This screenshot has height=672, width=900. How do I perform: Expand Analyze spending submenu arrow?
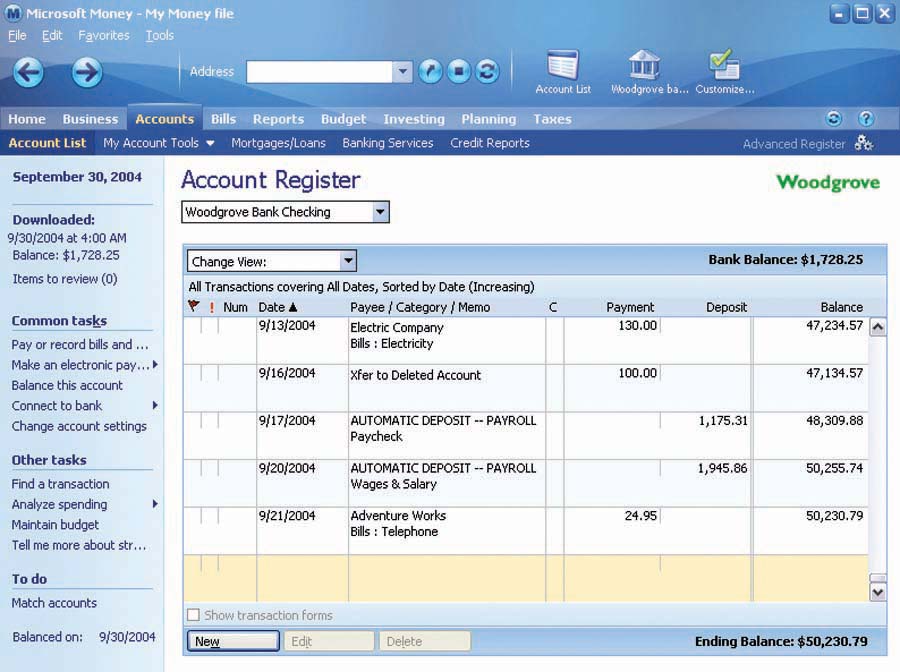[x=155, y=504]
